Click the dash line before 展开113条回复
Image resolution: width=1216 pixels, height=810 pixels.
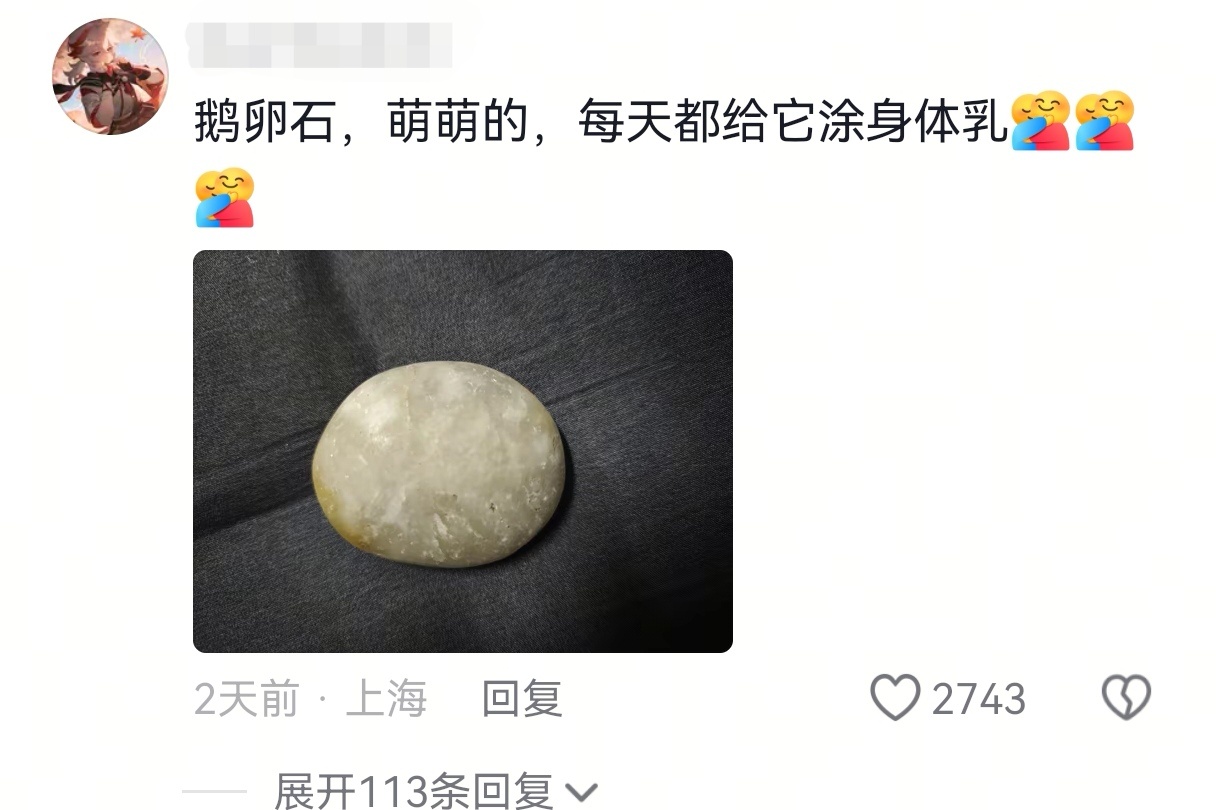[214, 792]
